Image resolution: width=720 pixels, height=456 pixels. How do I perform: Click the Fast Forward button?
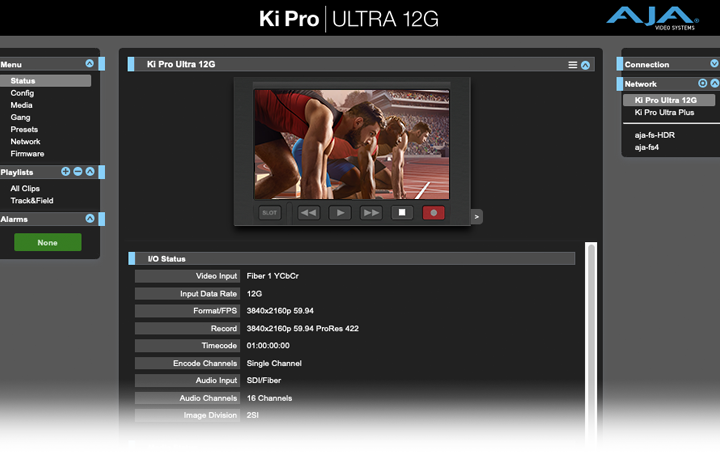pyautogui.click(x=371, y=213)
